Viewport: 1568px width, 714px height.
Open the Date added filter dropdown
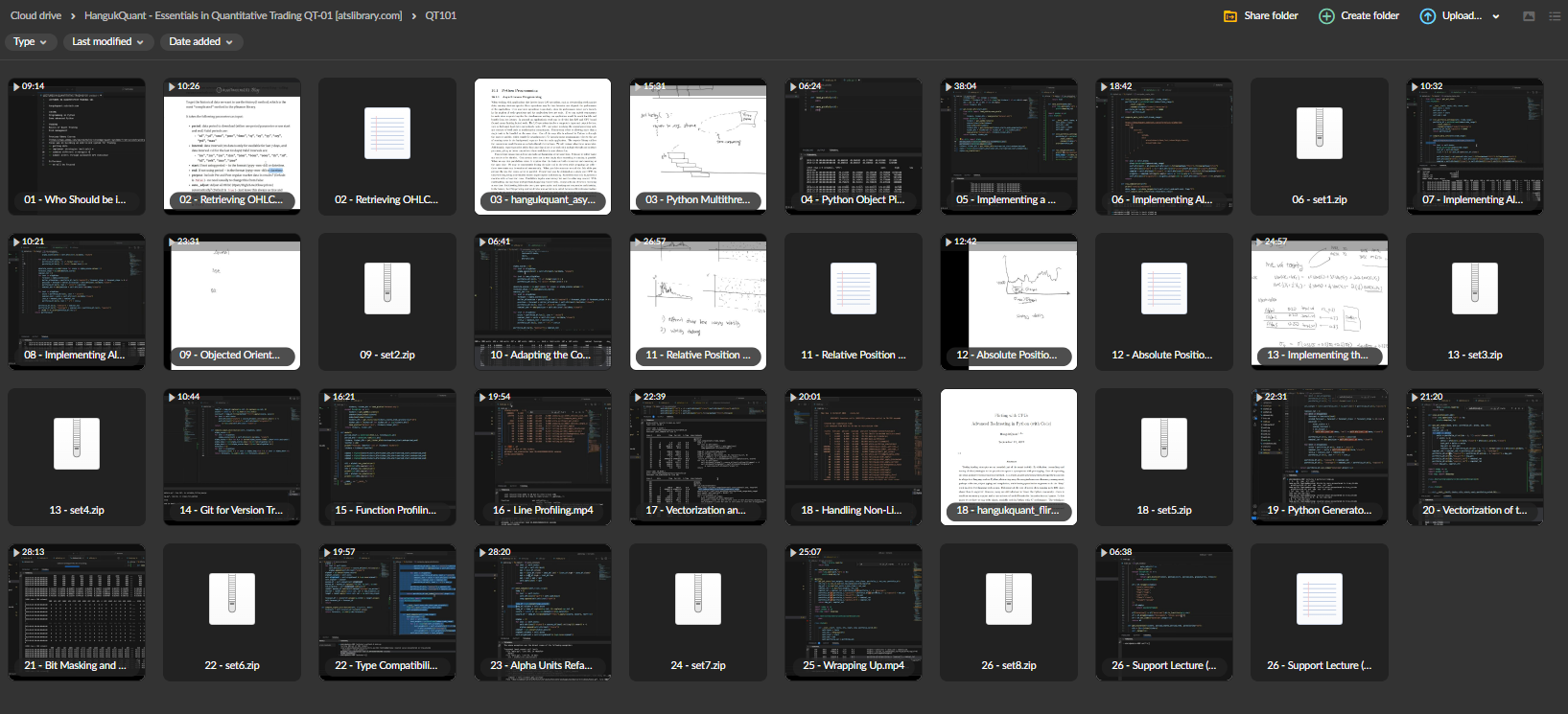pos(200,42)
